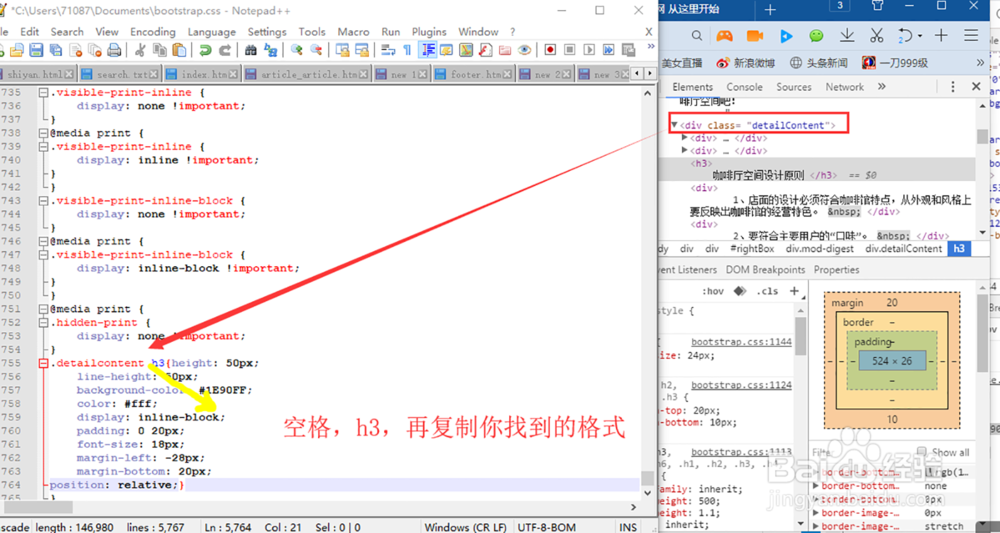This screenshot has width=1000, height=533.
Task: Zoom in using the magnifier plus icon
Action: pyautogui.click(x=297, y=50)
